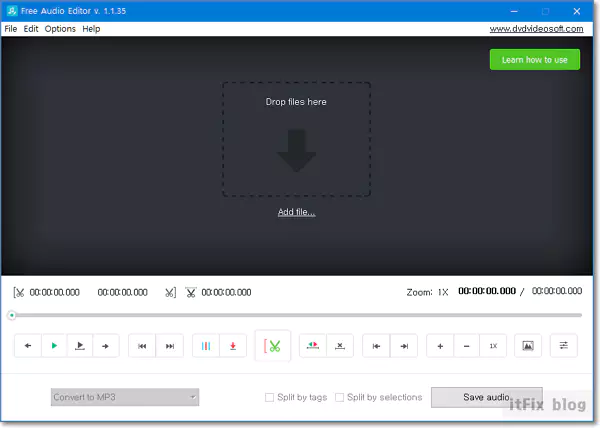Click the delete selection X icon
Viewport: 600px width, 428px height.
[x=340, y=346]
